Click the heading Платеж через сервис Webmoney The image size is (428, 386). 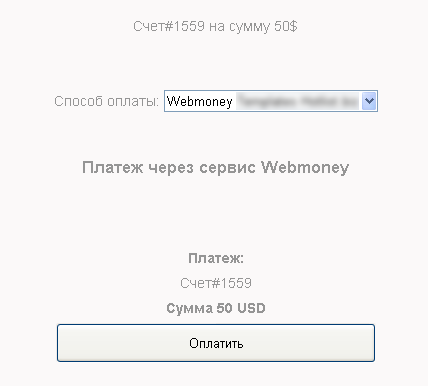point(215,167)
